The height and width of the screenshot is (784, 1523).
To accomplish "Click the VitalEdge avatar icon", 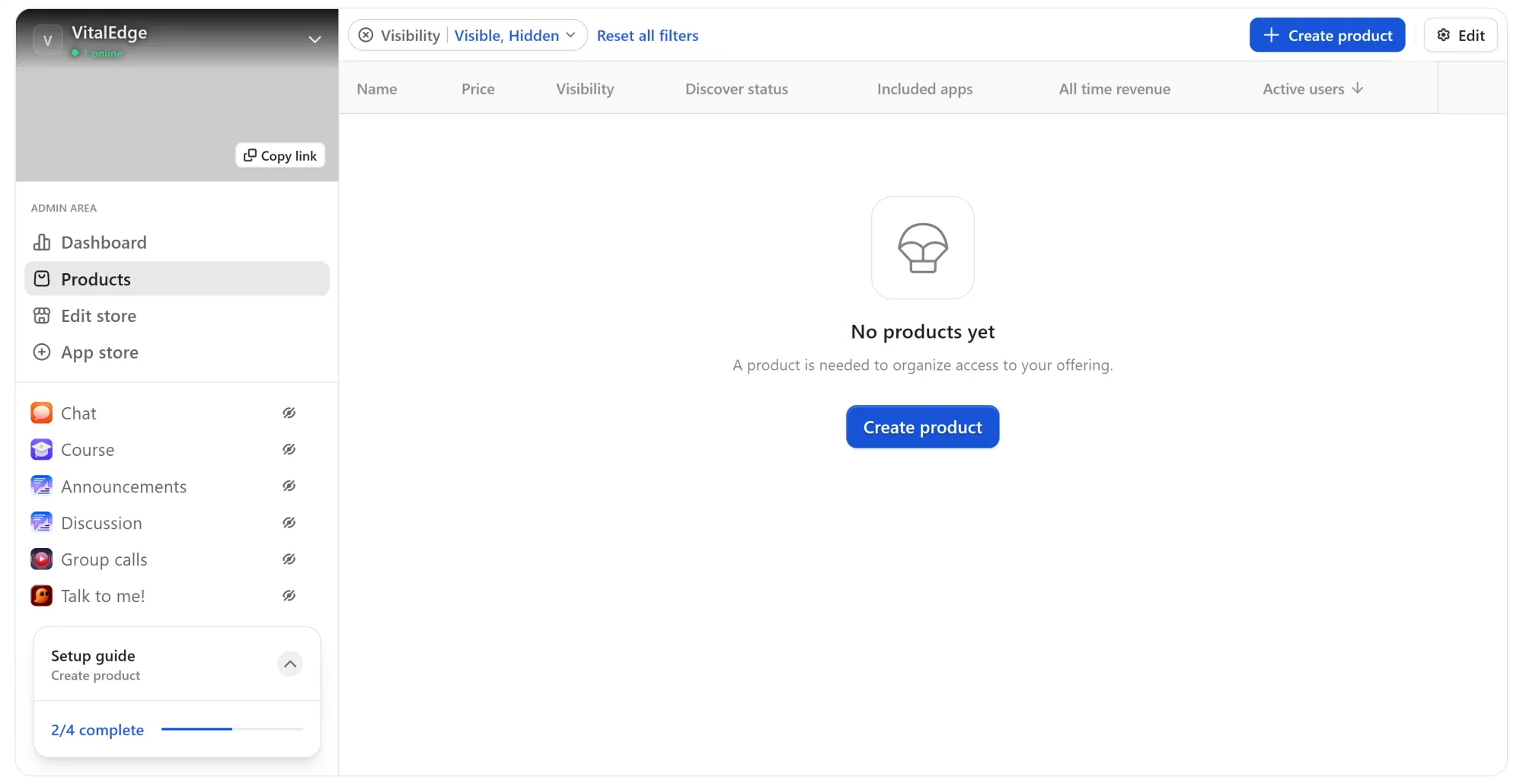I will tap(47, 40).
